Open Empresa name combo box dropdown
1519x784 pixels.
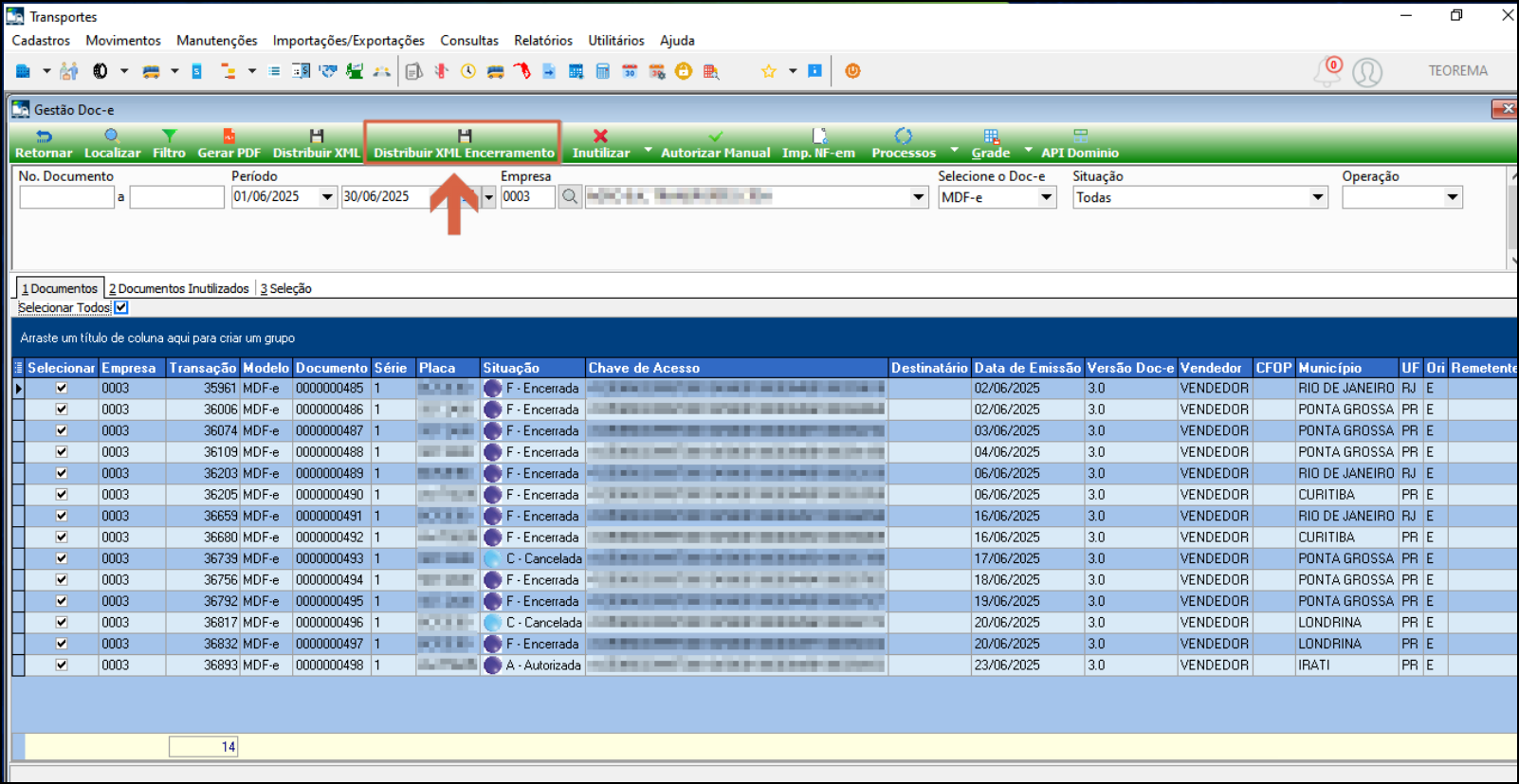(918, 197)
